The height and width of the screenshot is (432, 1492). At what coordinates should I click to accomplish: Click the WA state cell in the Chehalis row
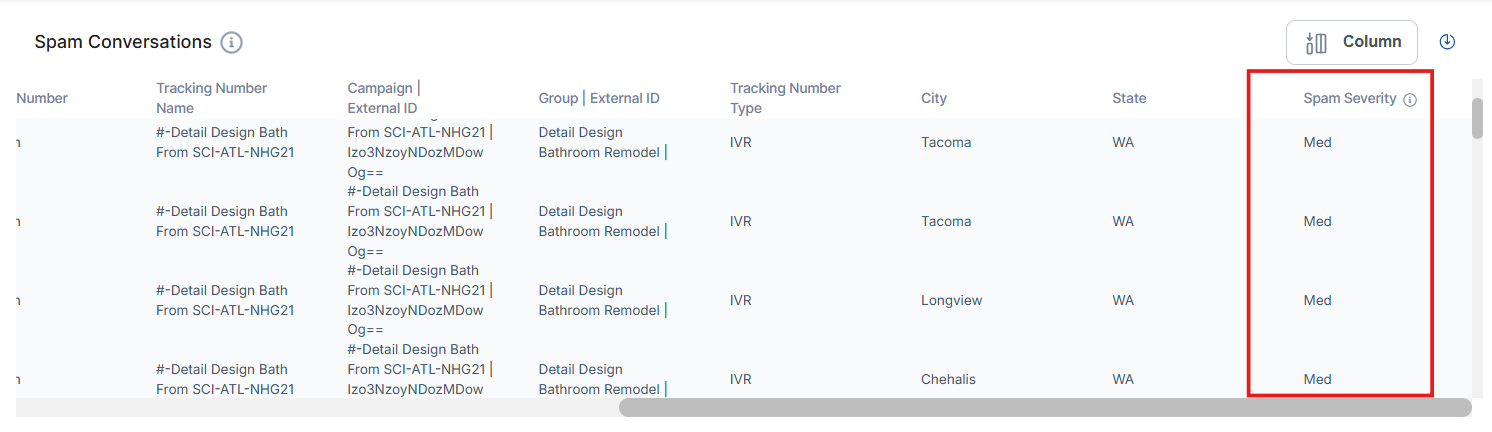pyautogui.click(x=1123, y=379)
